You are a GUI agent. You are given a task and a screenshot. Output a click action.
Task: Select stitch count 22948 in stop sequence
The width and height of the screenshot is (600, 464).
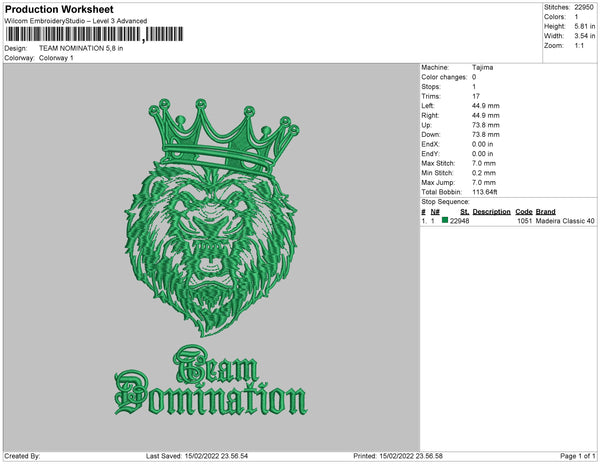[460, 221]
